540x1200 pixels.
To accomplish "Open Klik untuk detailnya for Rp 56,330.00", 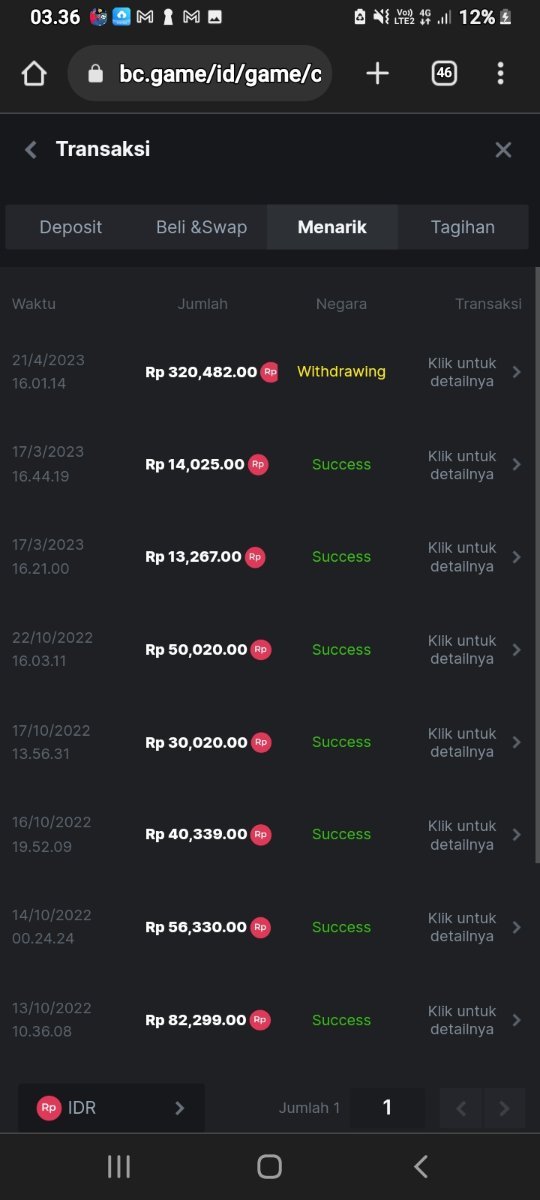I will click(462, 927).
